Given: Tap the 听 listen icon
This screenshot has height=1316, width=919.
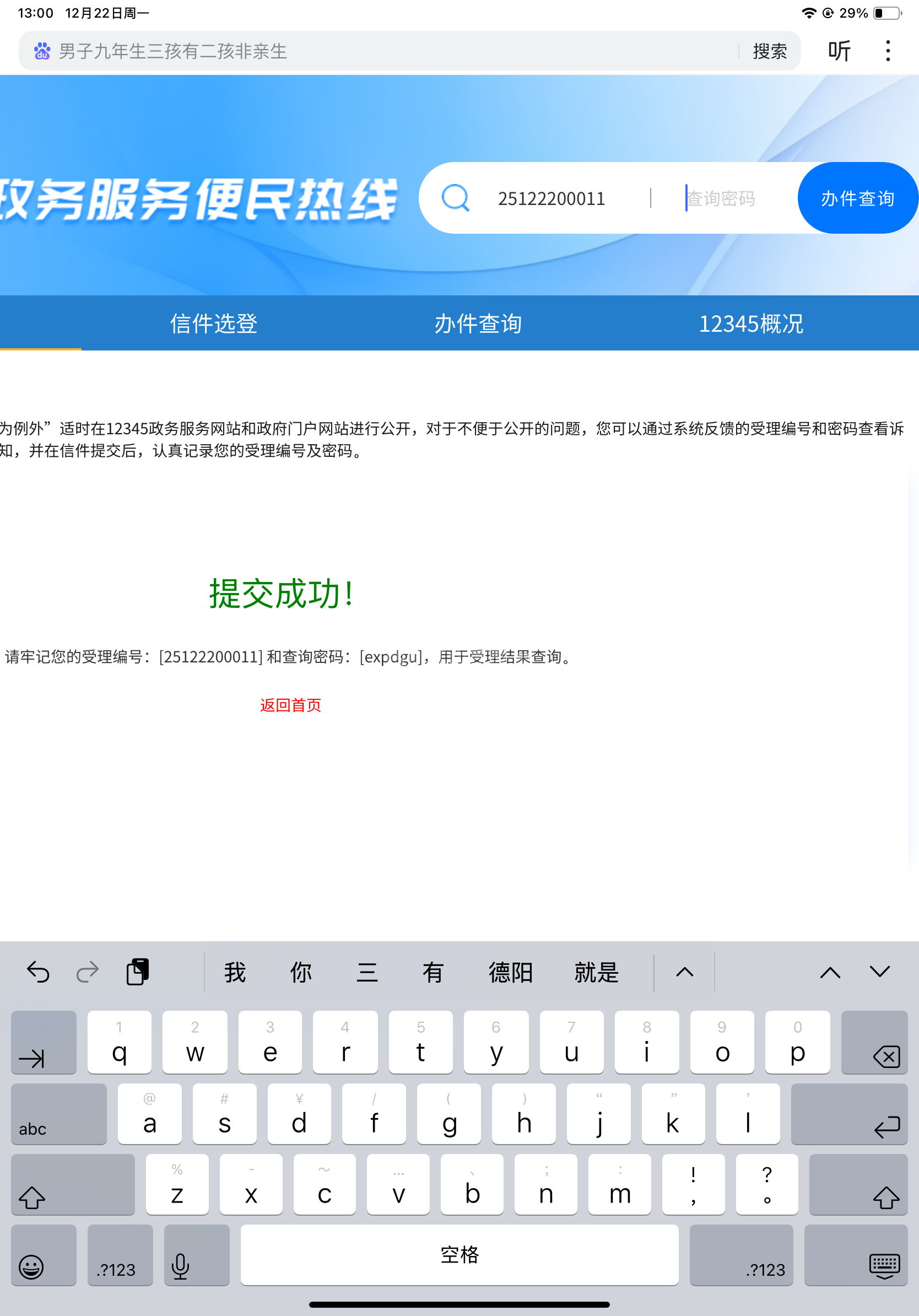Looking at the screenshot, I should click(x=839, y=51).
